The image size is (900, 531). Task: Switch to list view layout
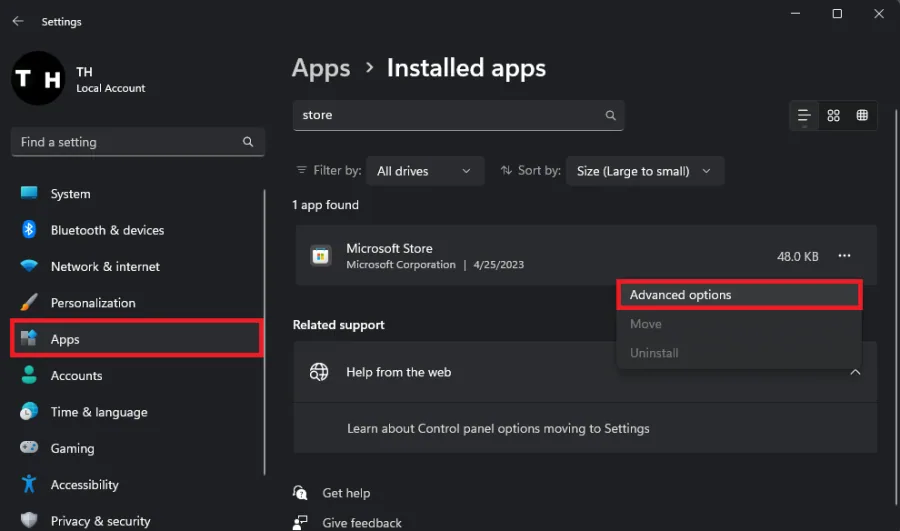pos(804,115)
